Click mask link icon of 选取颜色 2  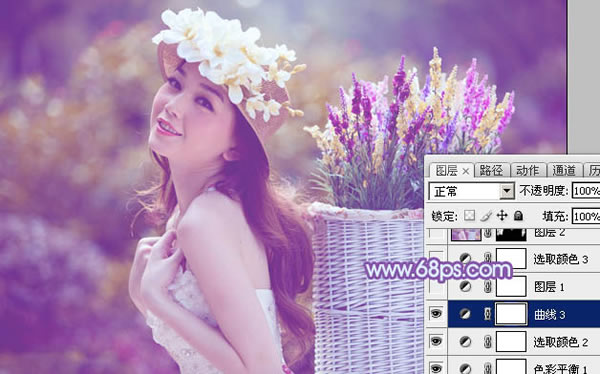[x=488, y=341]
